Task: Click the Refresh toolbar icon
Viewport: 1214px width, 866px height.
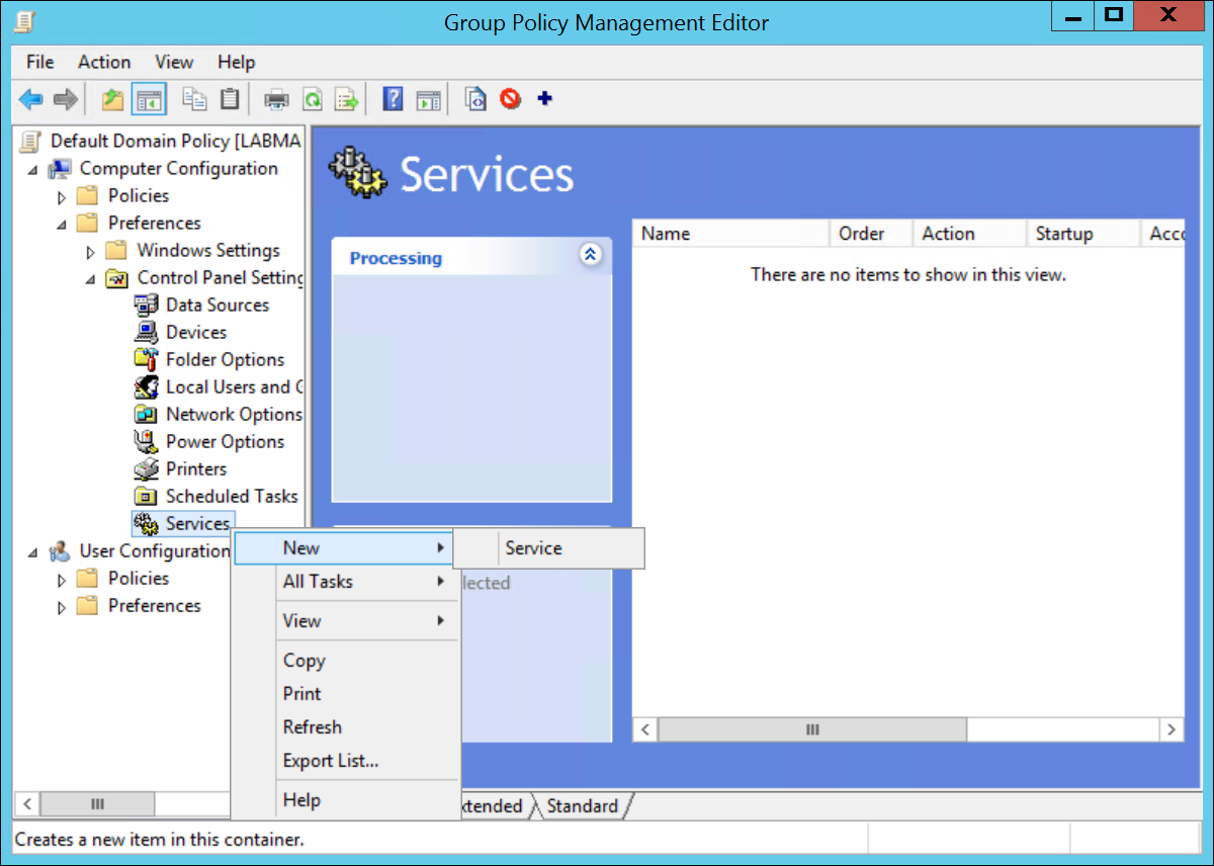Action: click(313, 99)
